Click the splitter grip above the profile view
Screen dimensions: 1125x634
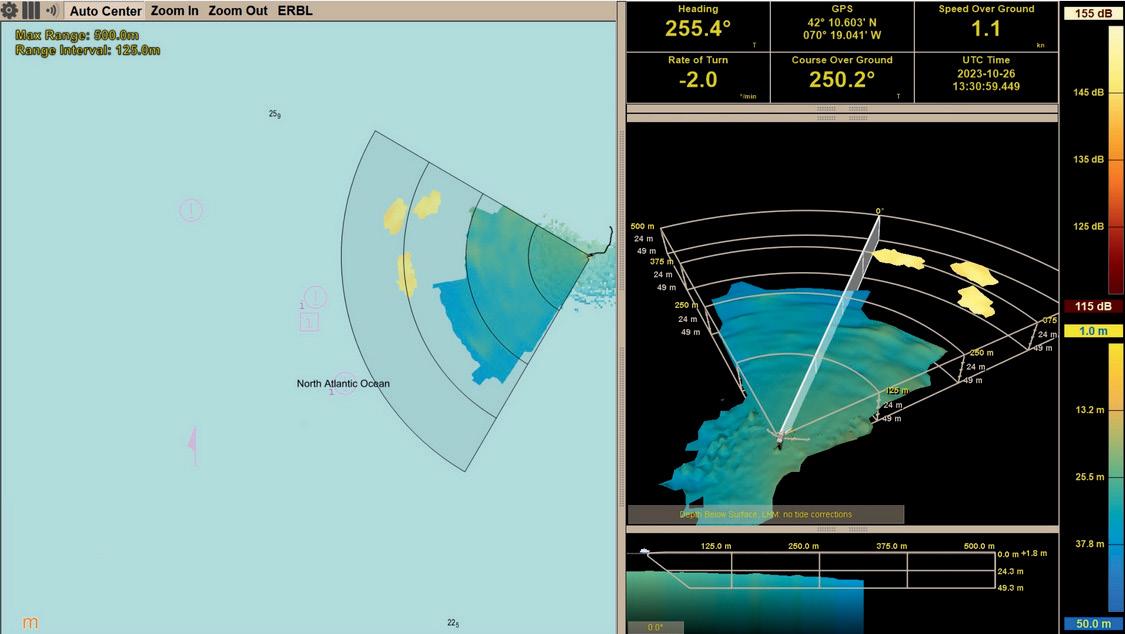click(842, 529)
